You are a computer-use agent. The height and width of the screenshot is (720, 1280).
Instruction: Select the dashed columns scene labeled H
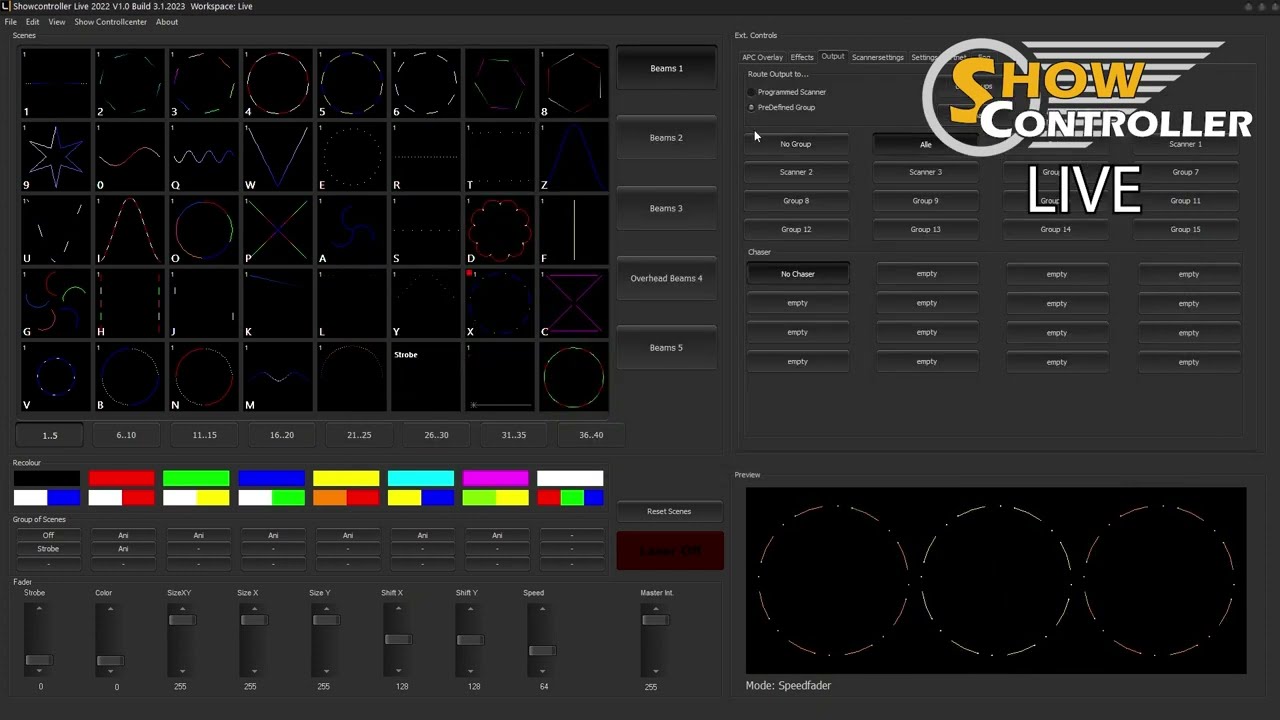pos(129,303)
